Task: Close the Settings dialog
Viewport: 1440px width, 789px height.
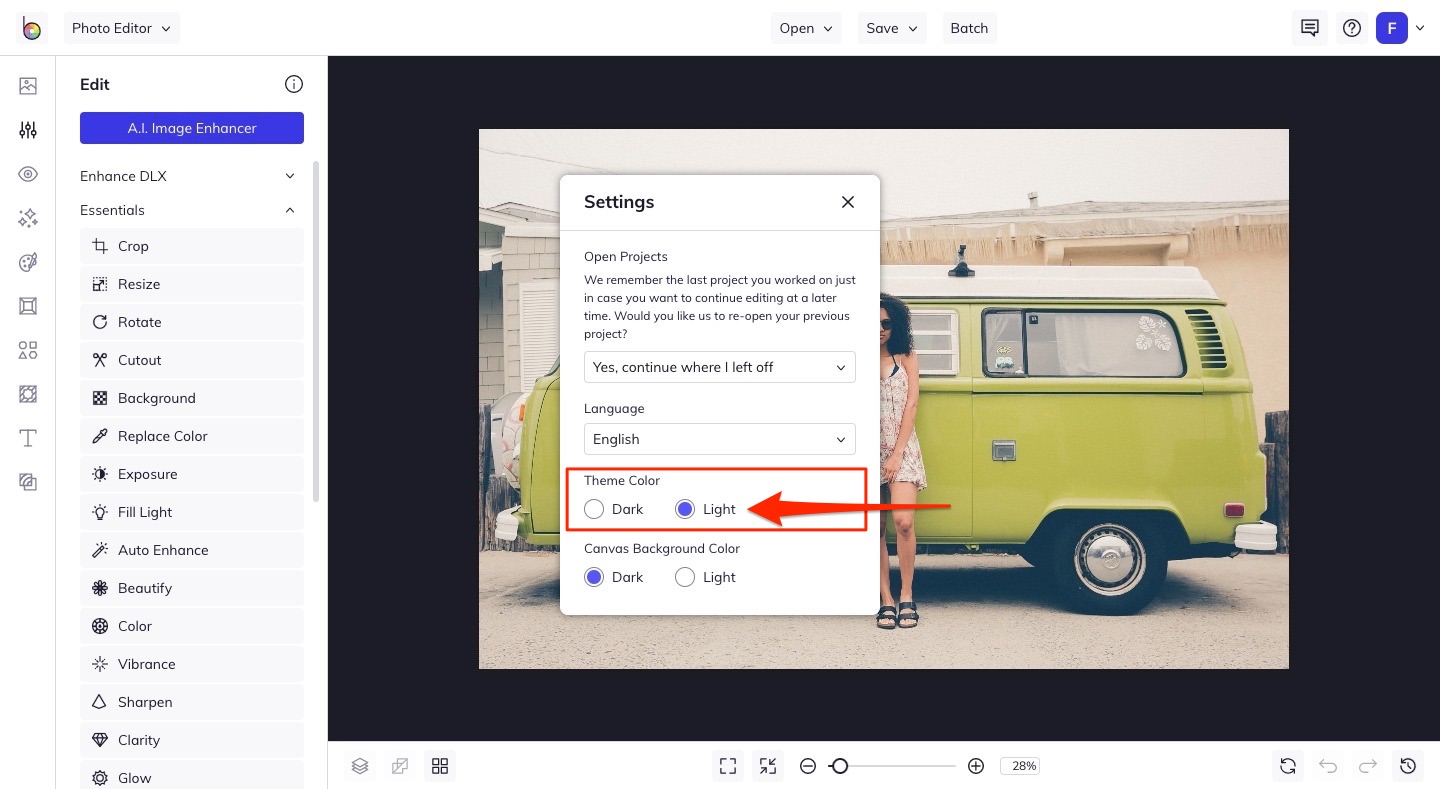Action: [848, 202]
